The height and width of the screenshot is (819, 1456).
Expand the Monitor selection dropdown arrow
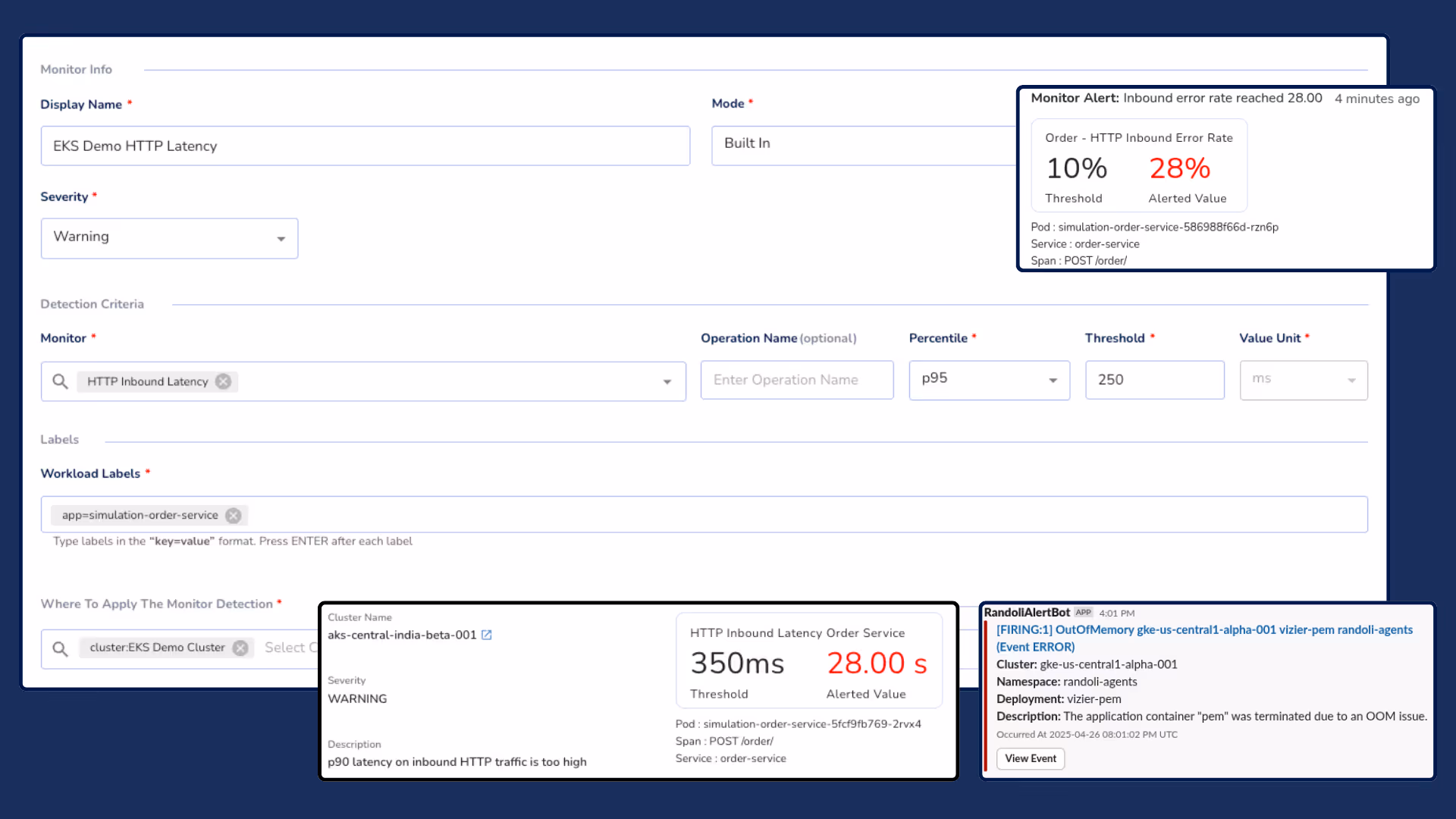point(667,382)
